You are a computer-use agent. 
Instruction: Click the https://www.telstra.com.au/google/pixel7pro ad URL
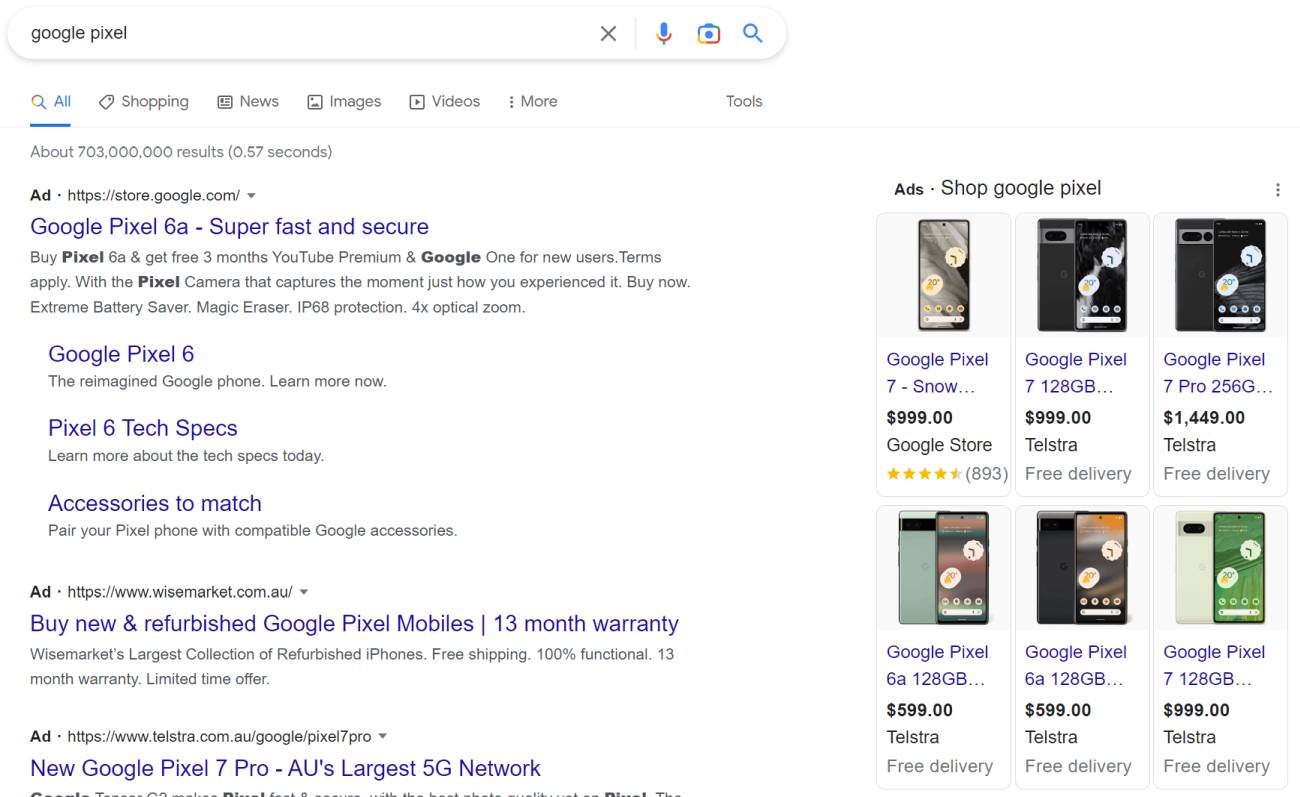[219, 737]
